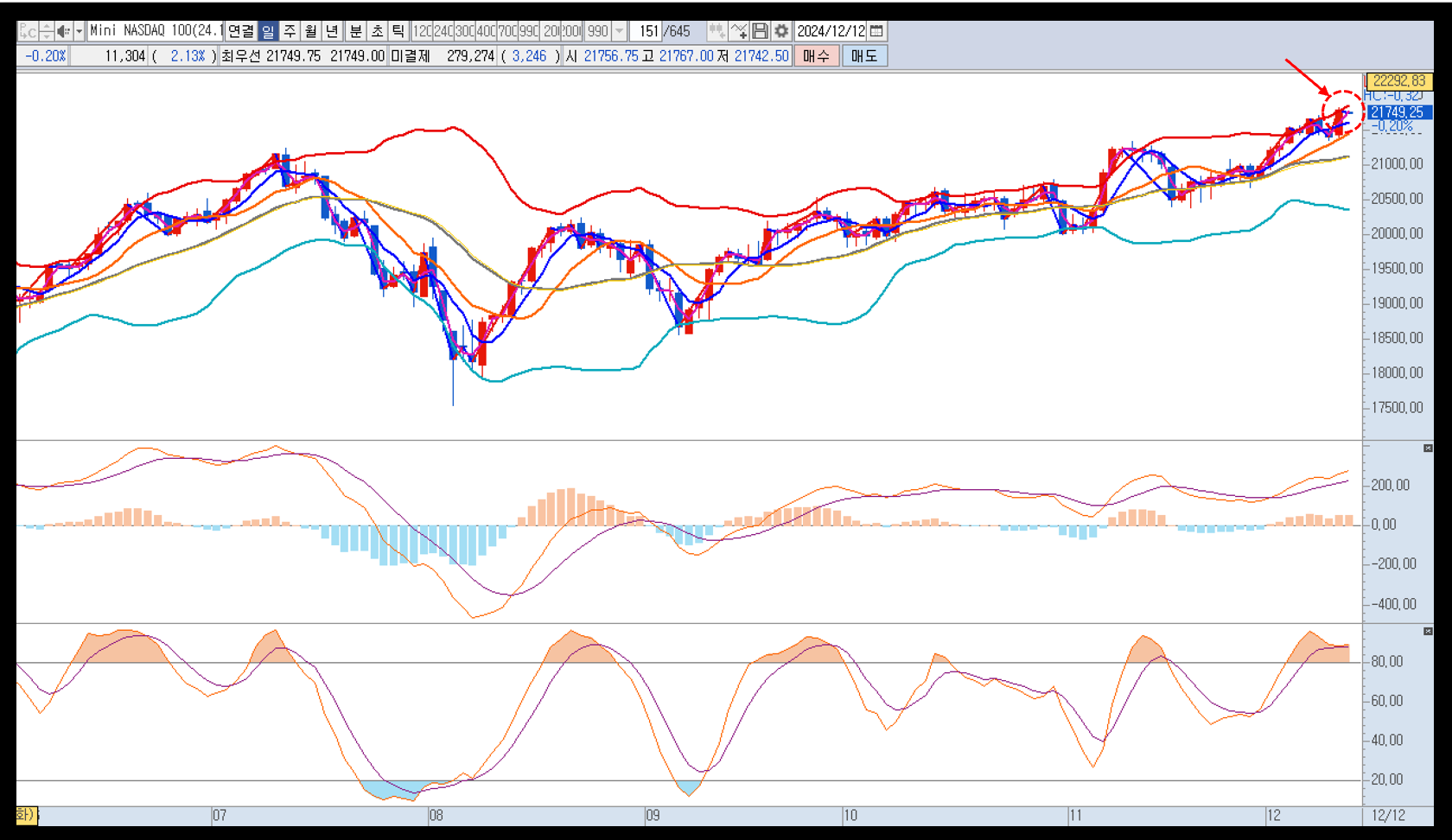Select the 일 daily period button
This screenshot has height=840, width=1452.
268,31
